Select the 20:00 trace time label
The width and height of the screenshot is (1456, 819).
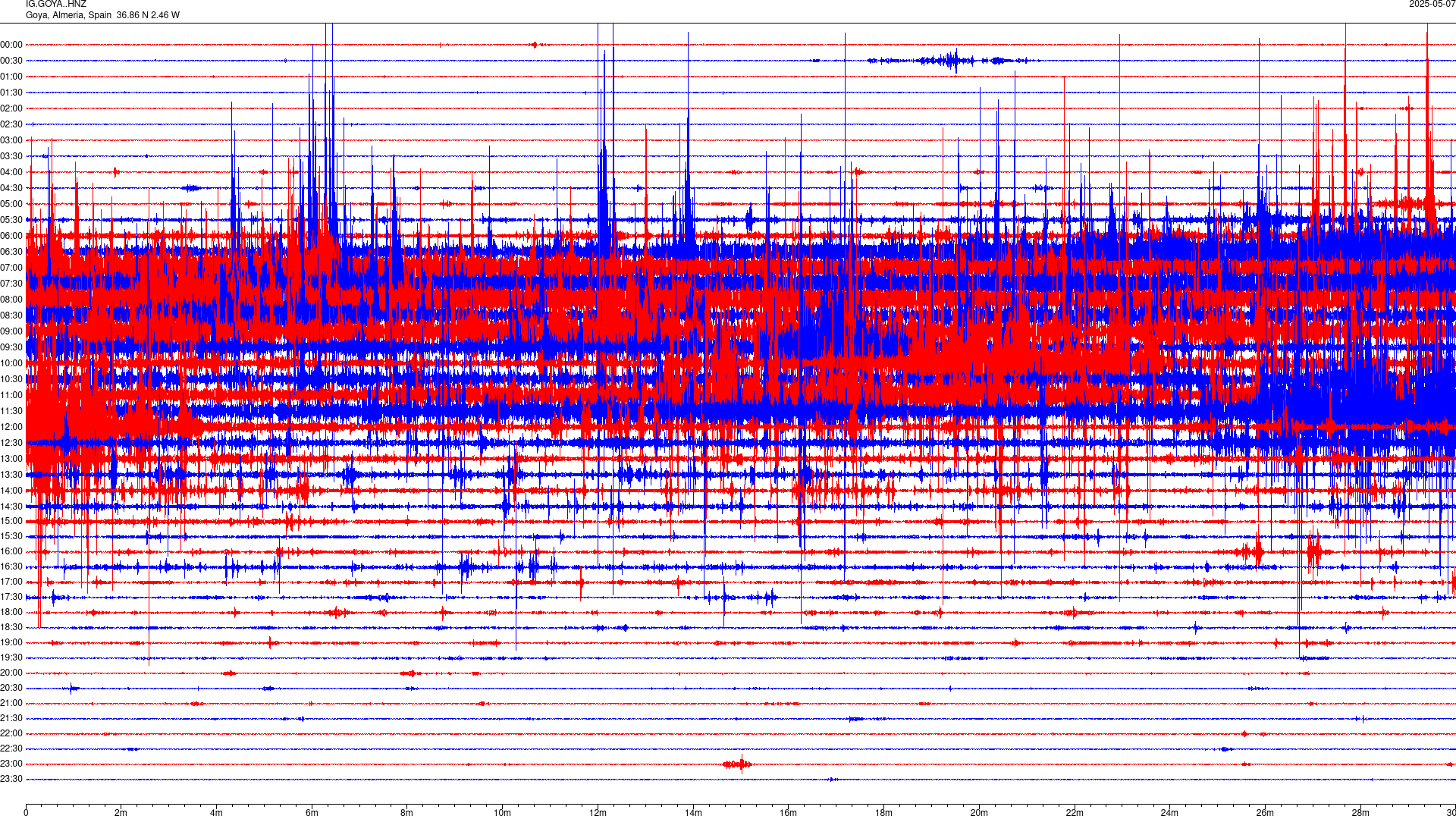tap(11, 673)
